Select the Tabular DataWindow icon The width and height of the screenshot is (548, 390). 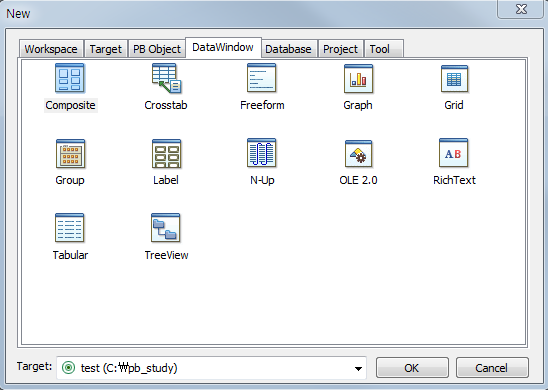point(70,228)
